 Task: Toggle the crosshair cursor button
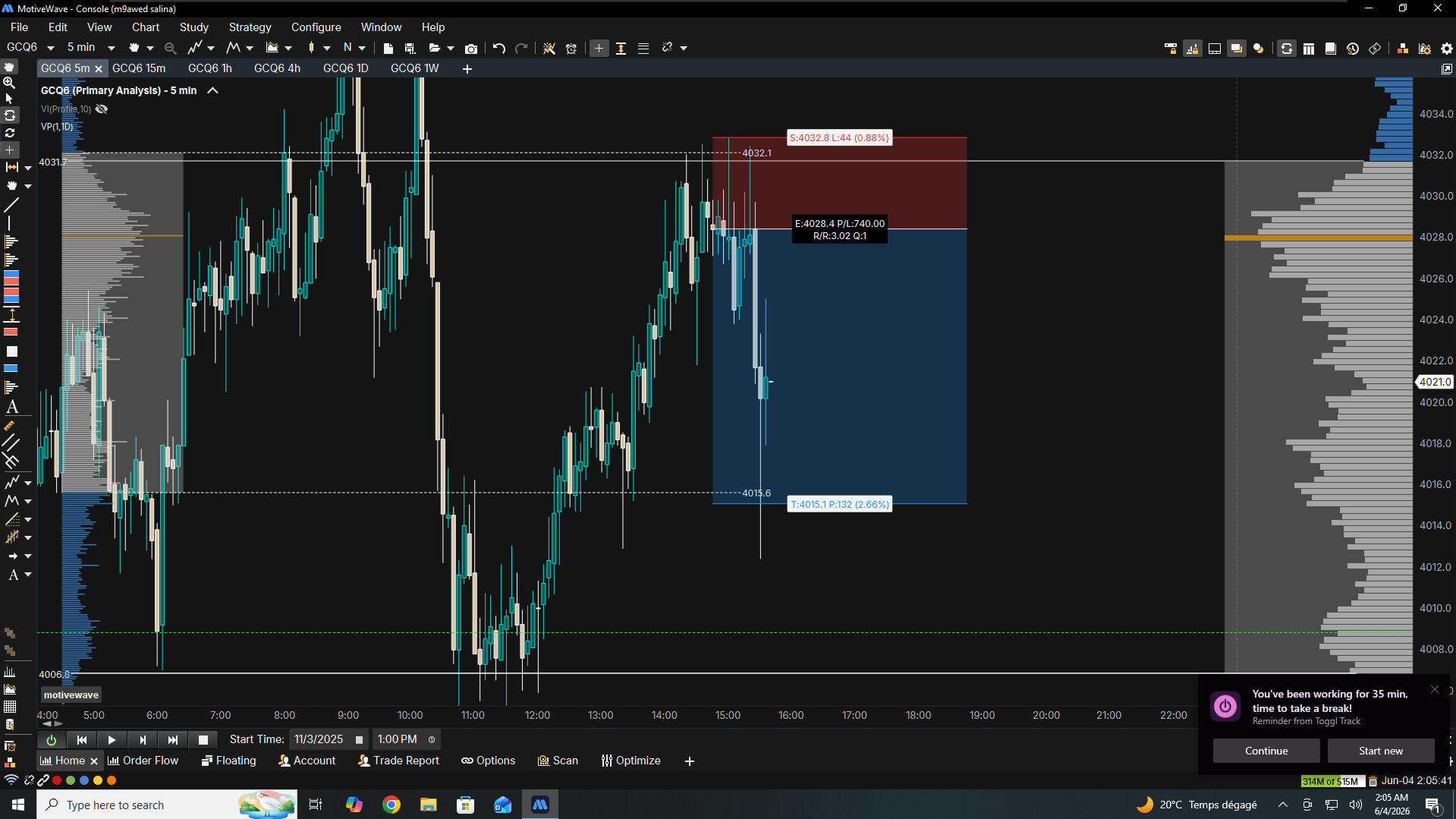[599, 48]
